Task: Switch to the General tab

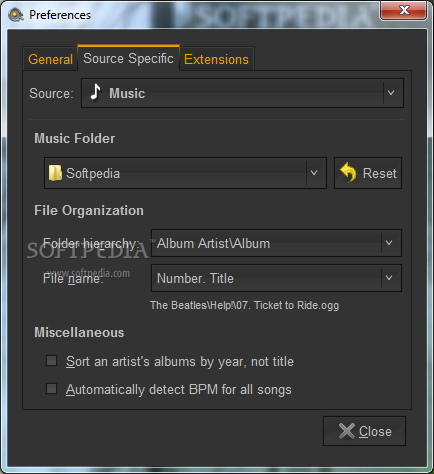Action: 50,59
